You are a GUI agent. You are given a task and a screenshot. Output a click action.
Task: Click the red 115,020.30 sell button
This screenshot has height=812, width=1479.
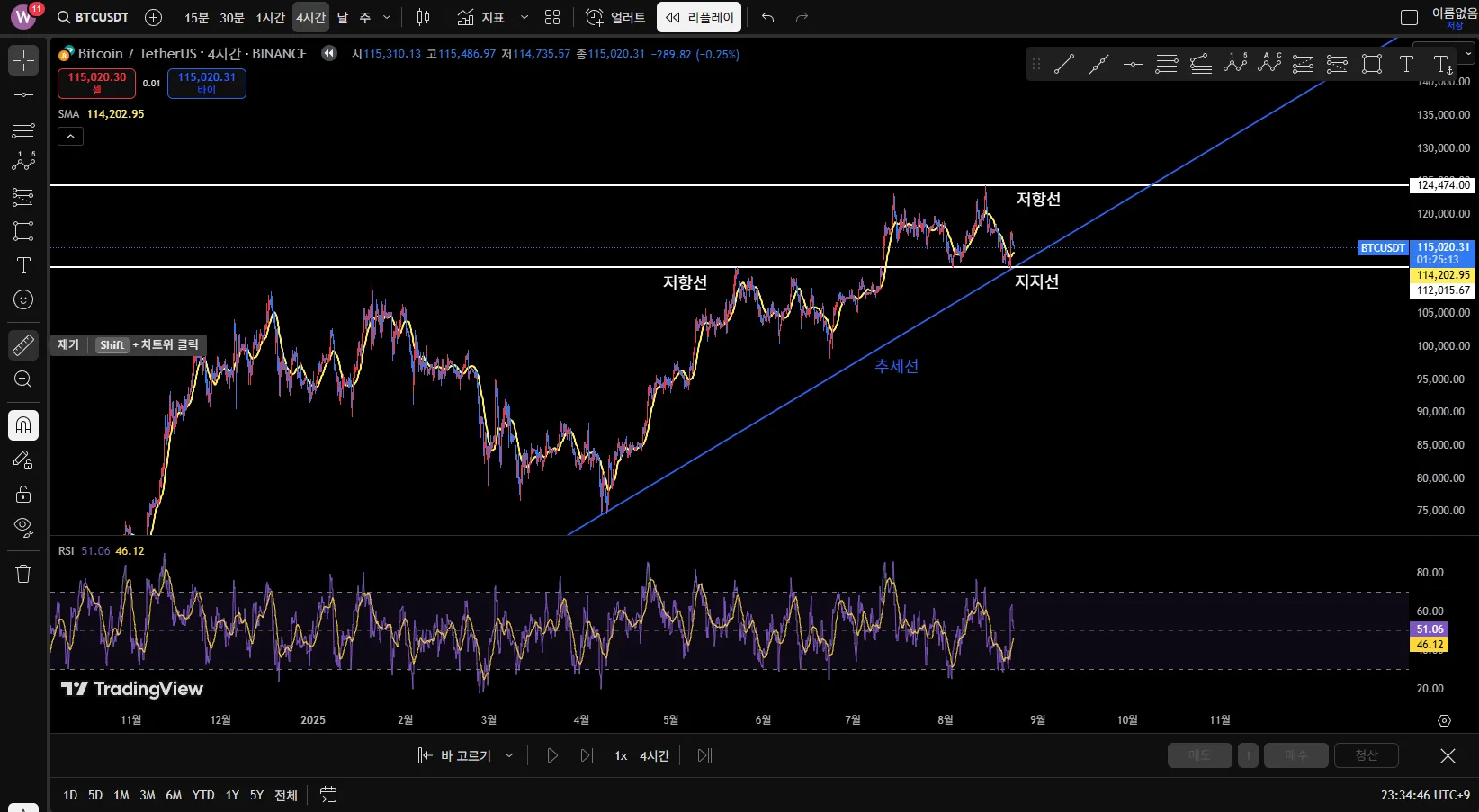tap(97, 83)
